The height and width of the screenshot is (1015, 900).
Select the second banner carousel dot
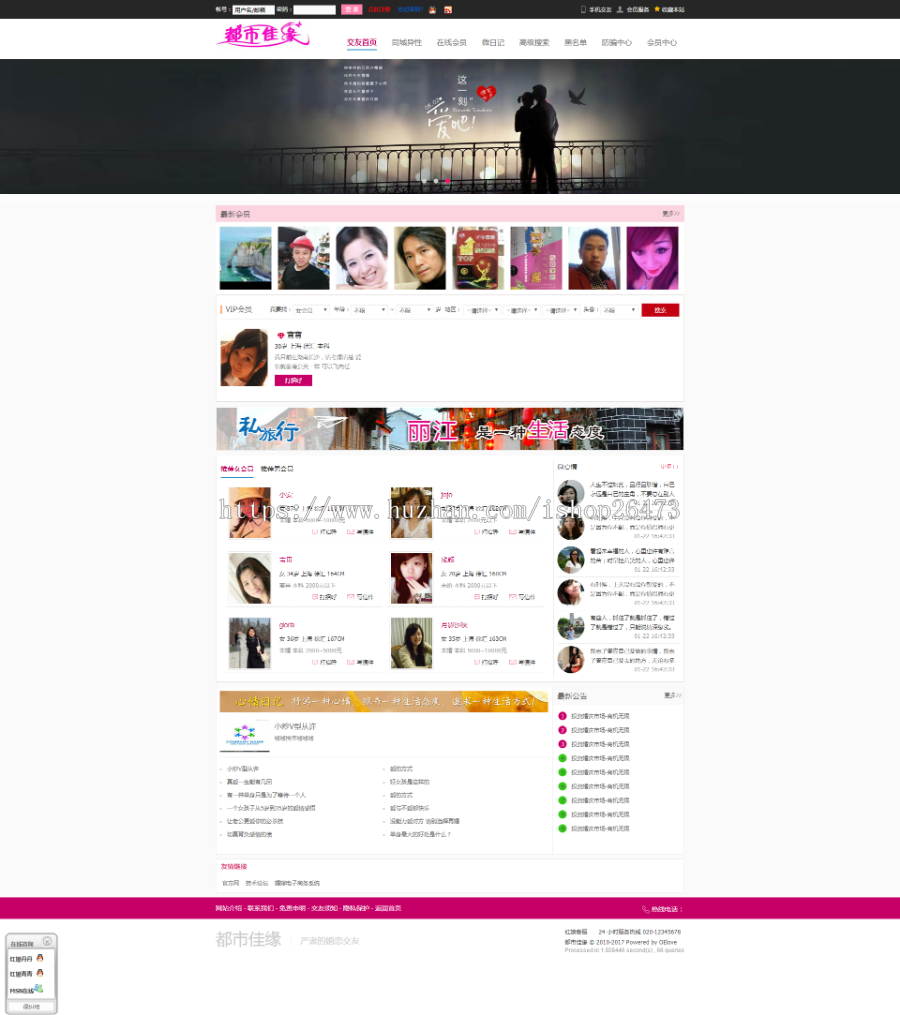pyautogui.click(x=436, y=181)
